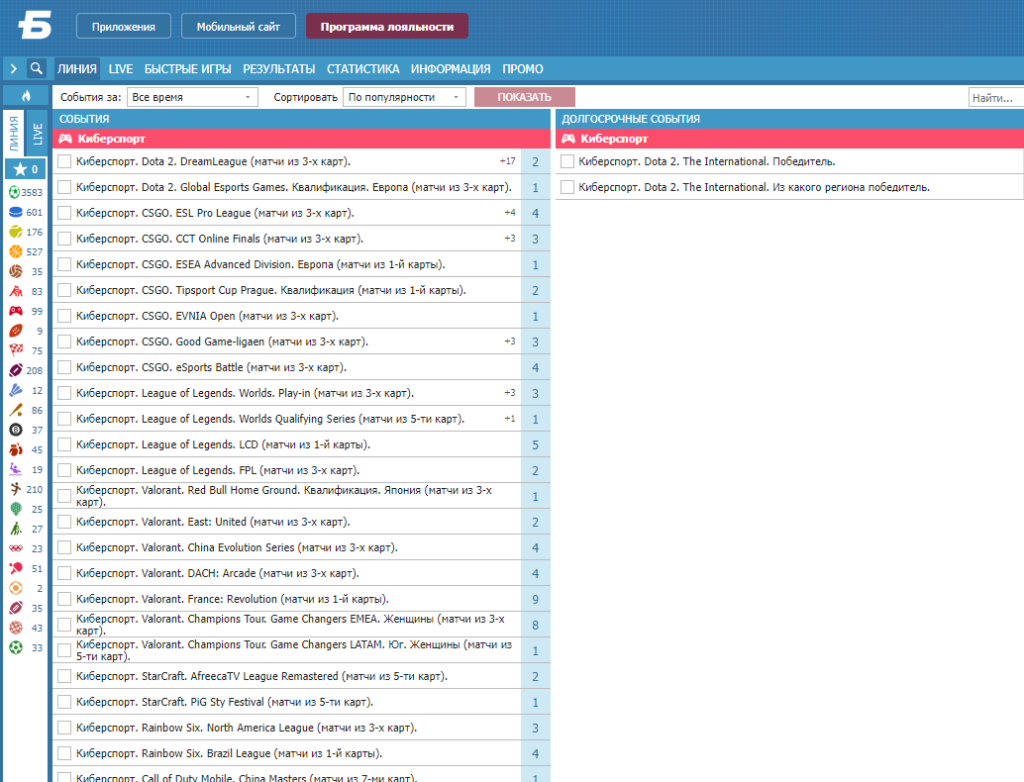This screenshot has width=1024, height=782.
Task: Expand the side panel with the chevron arrow
Action: click(x=14, y=69)
